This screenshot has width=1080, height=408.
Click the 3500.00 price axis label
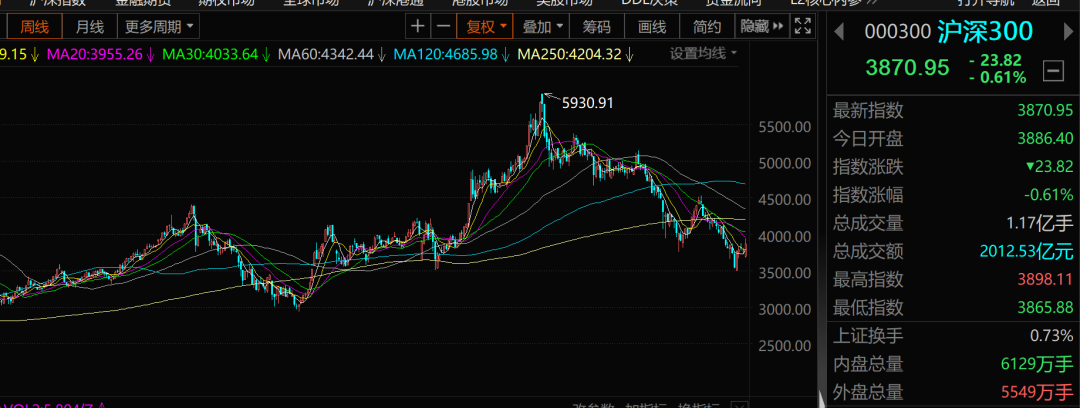[784, 273]
